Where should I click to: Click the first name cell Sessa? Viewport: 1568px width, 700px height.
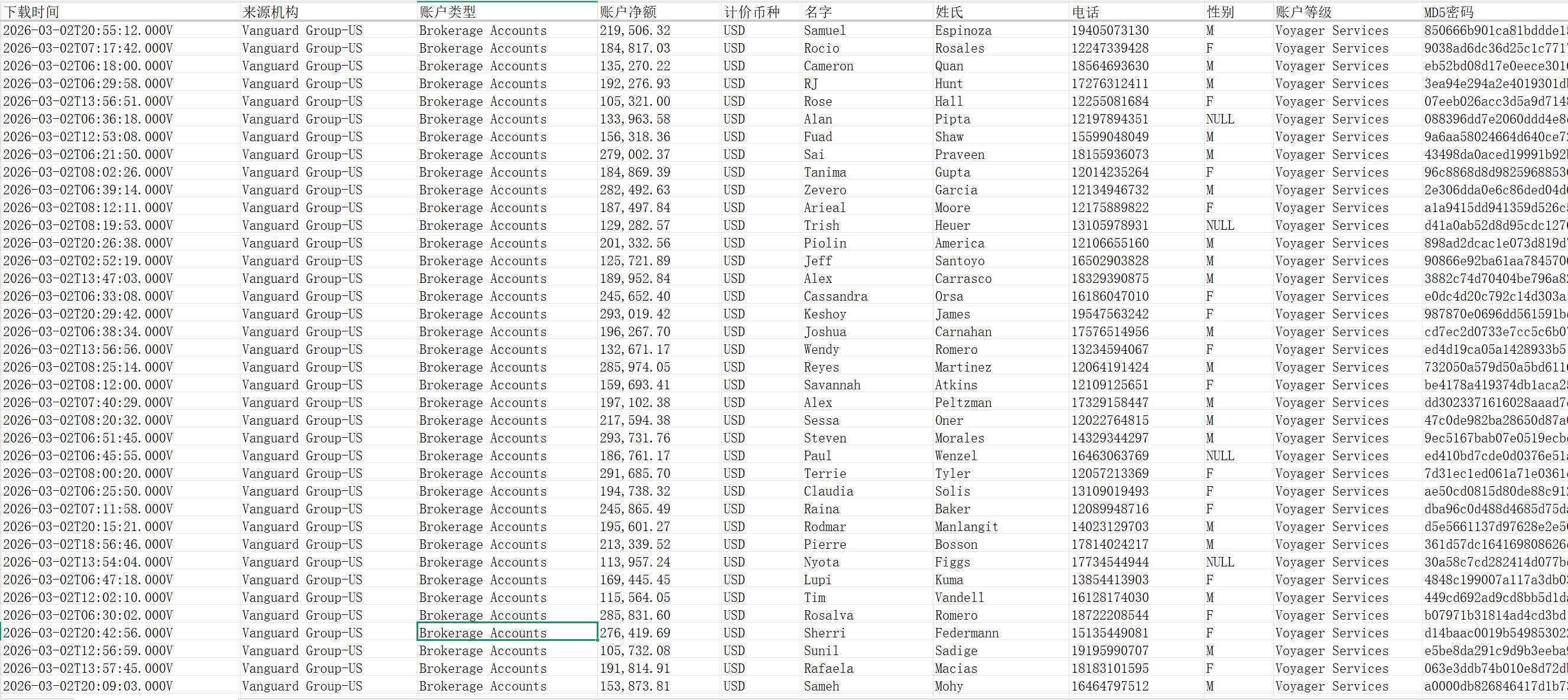[x=867, y=420]
